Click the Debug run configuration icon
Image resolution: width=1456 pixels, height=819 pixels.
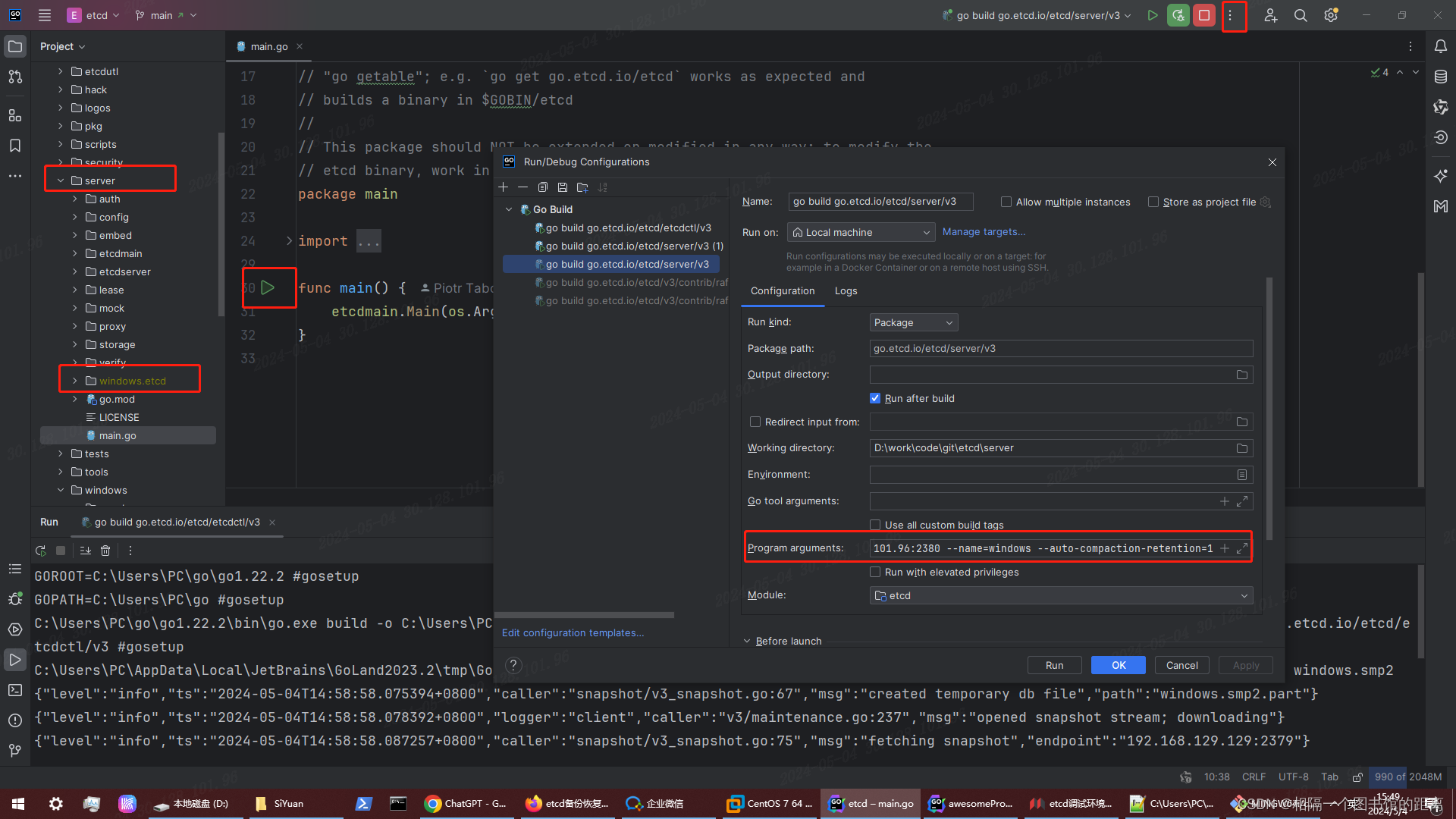[x=1178, y=15]
